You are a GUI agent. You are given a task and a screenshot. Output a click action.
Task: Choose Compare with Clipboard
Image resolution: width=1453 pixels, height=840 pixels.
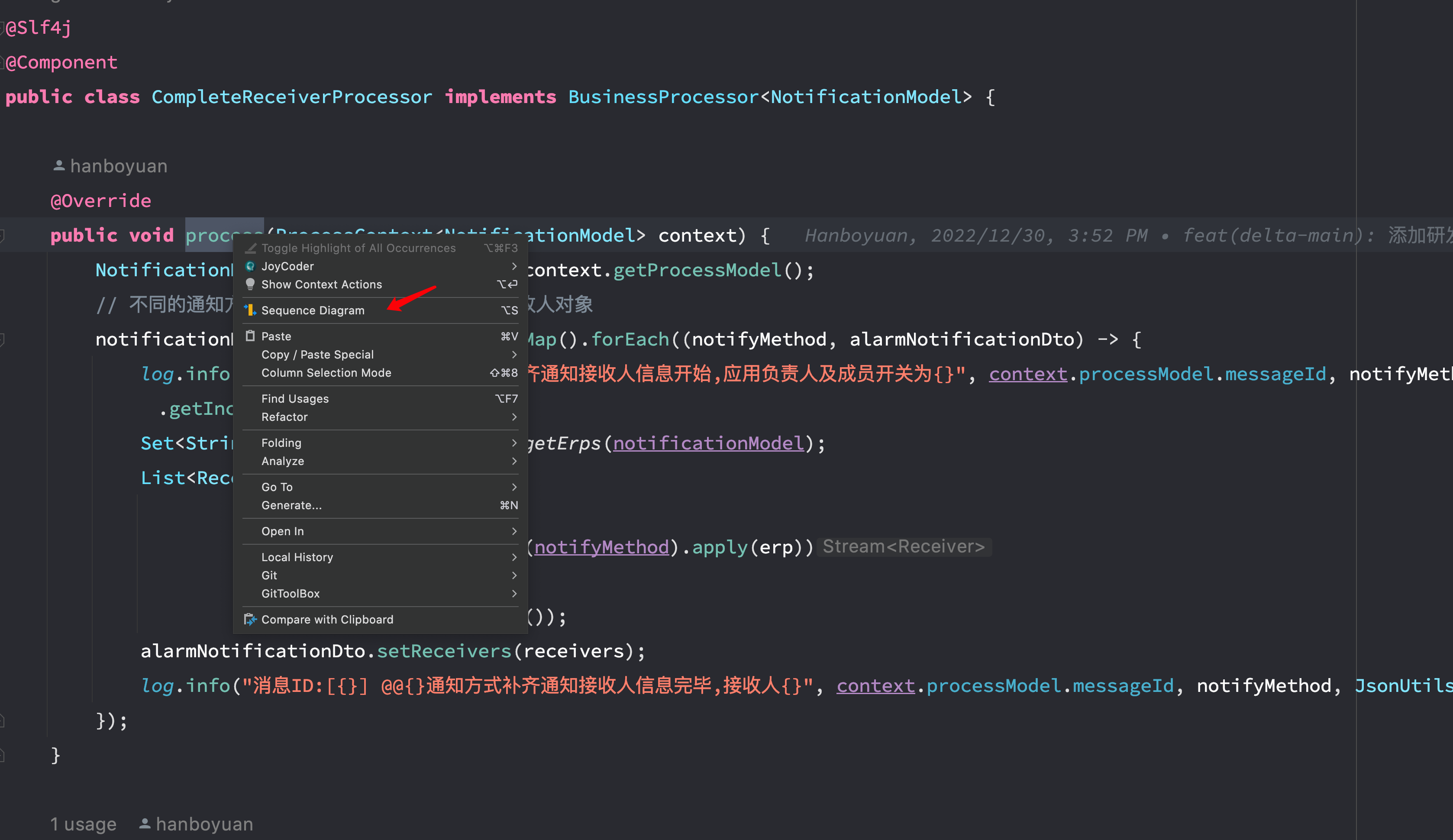(x=381, y=619)
